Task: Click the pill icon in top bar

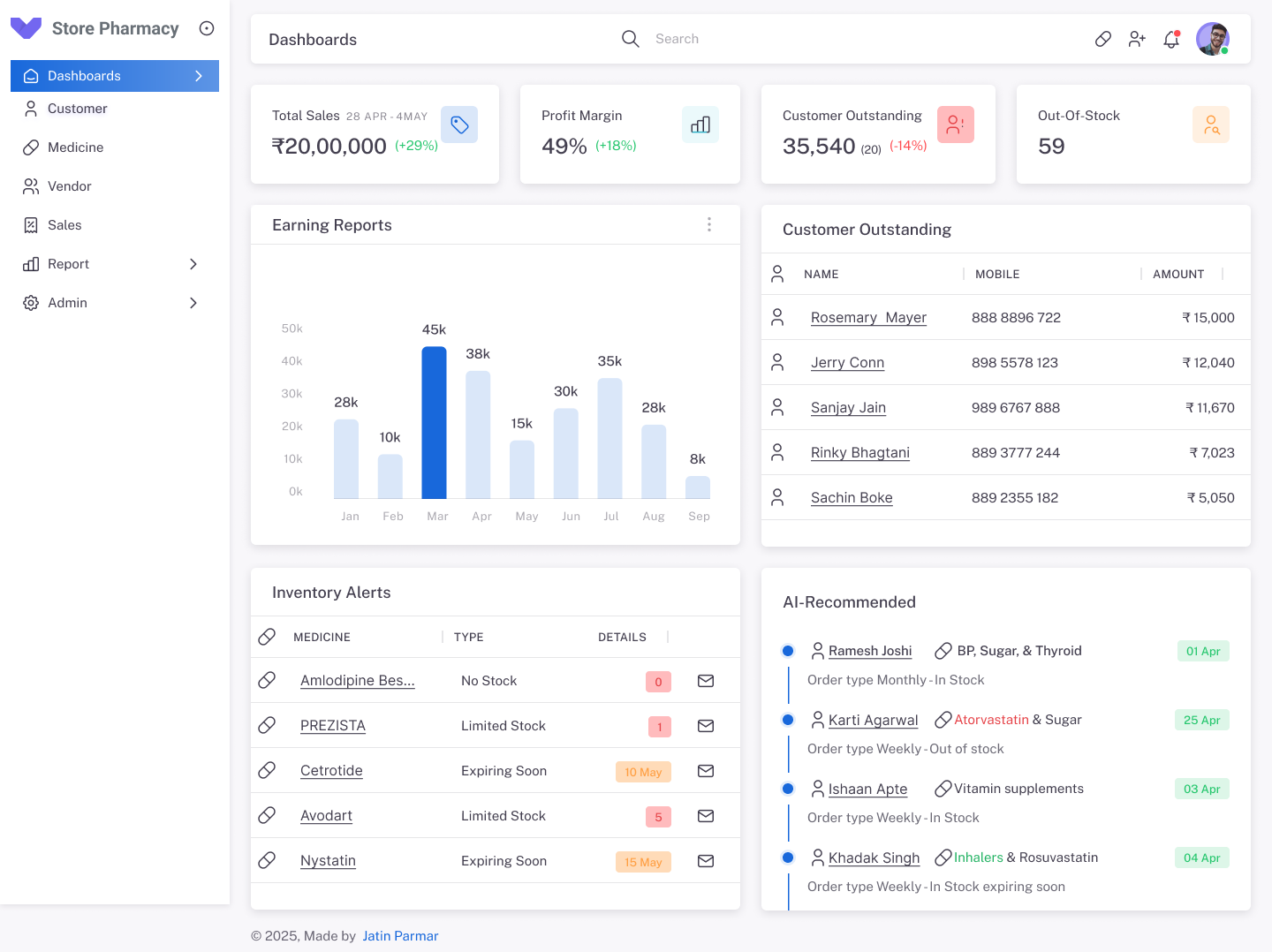Action: 1103,39
